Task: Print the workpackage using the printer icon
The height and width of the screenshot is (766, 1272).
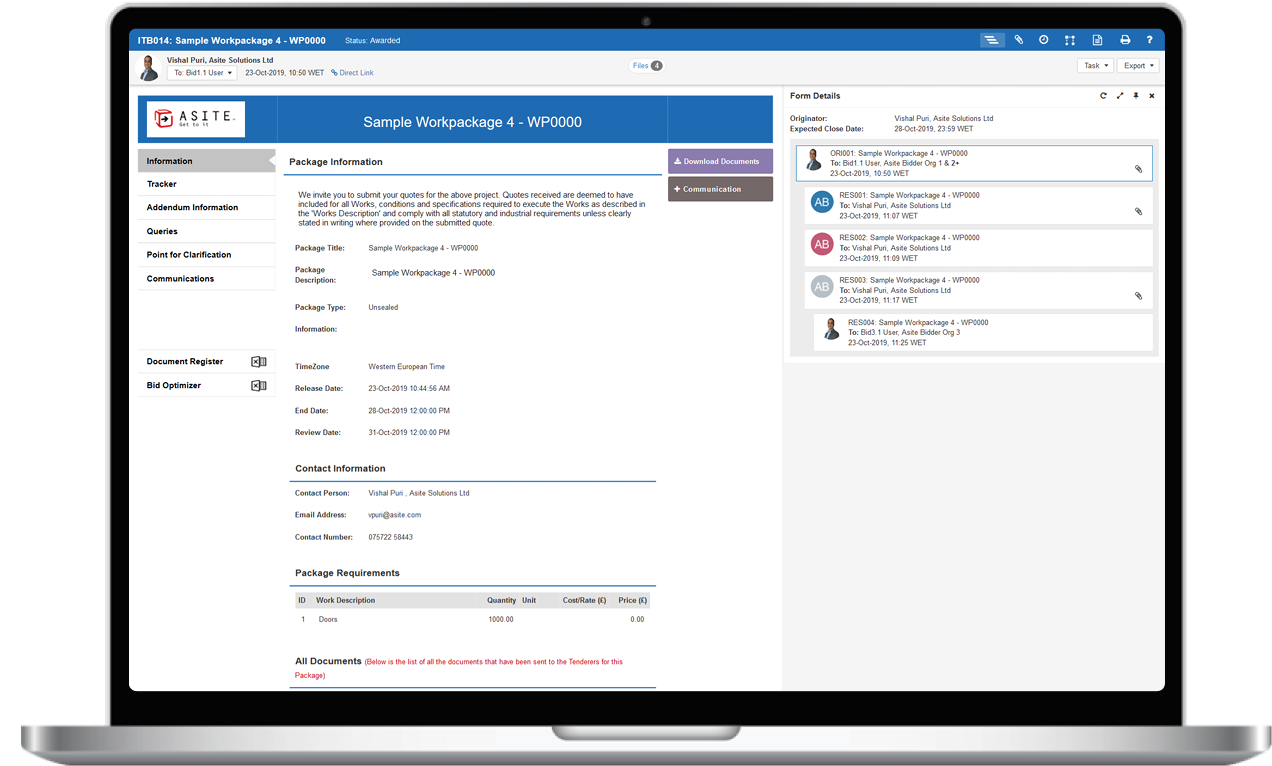Action: click(1124, 39)
